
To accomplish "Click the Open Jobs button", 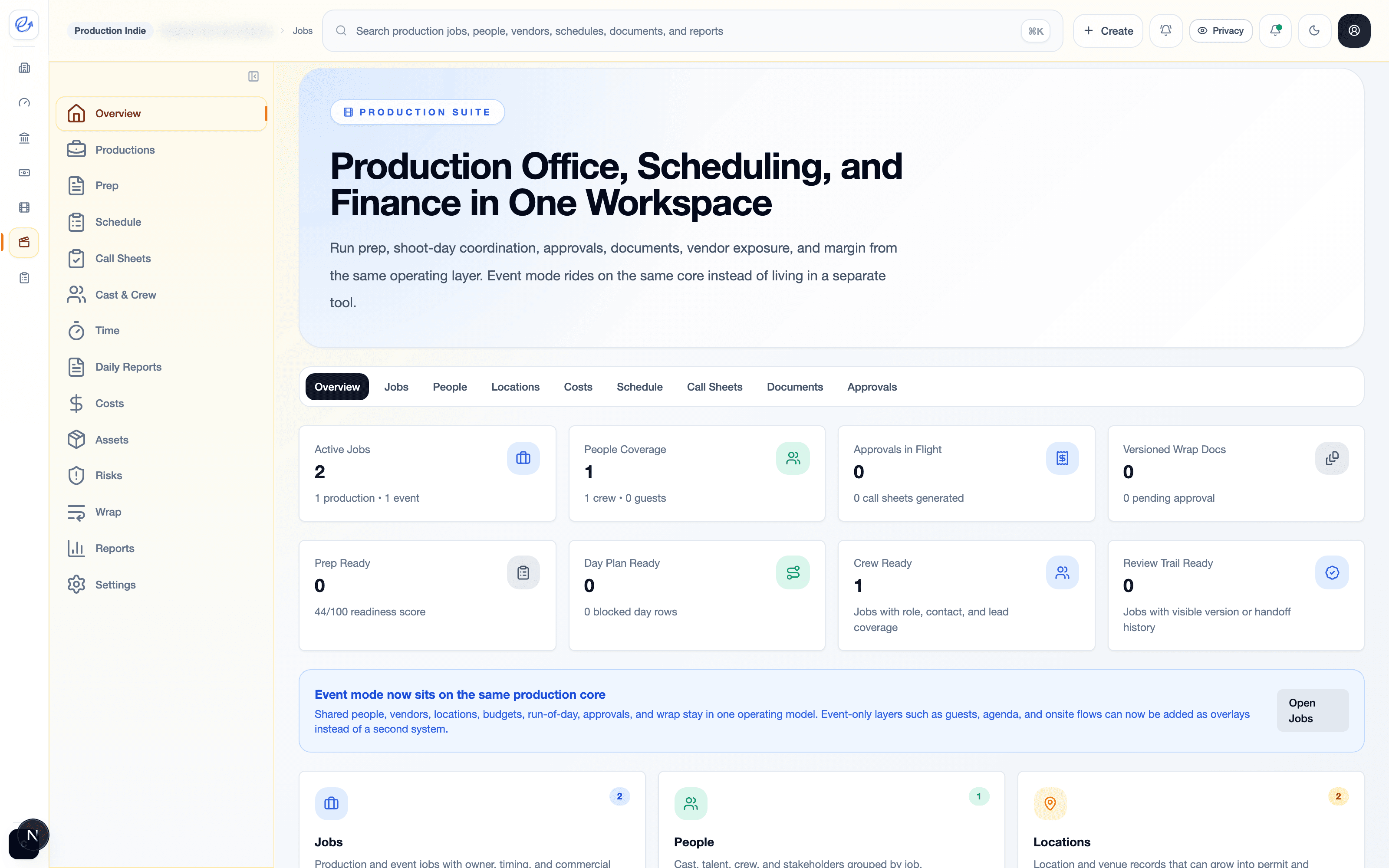I will pos(1313,711).
